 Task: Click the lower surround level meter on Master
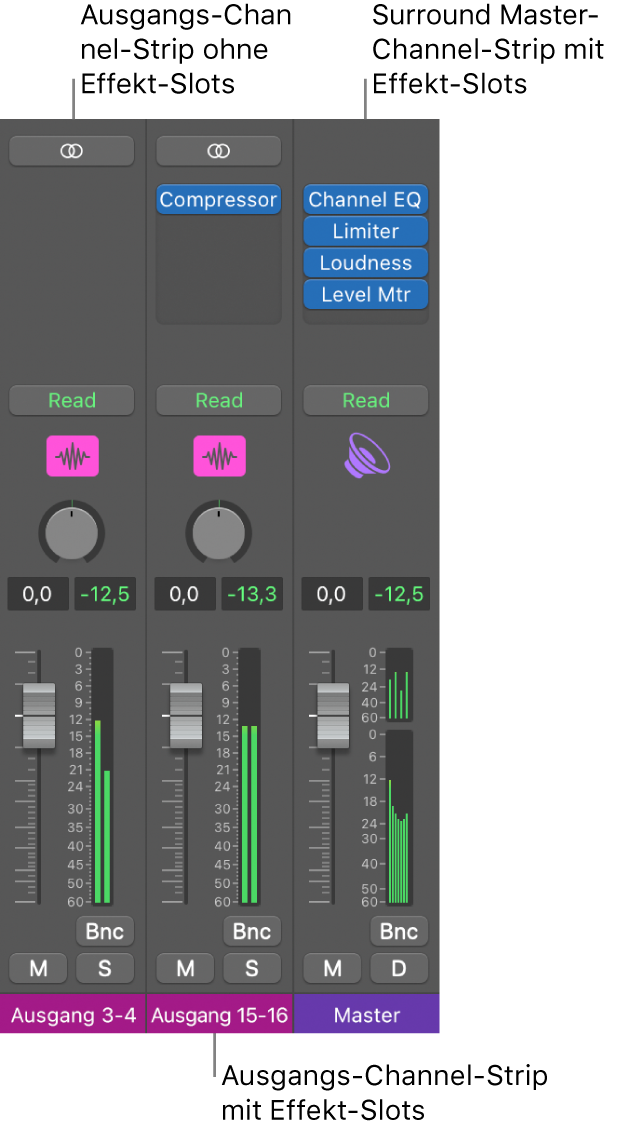tap(398, 818)
